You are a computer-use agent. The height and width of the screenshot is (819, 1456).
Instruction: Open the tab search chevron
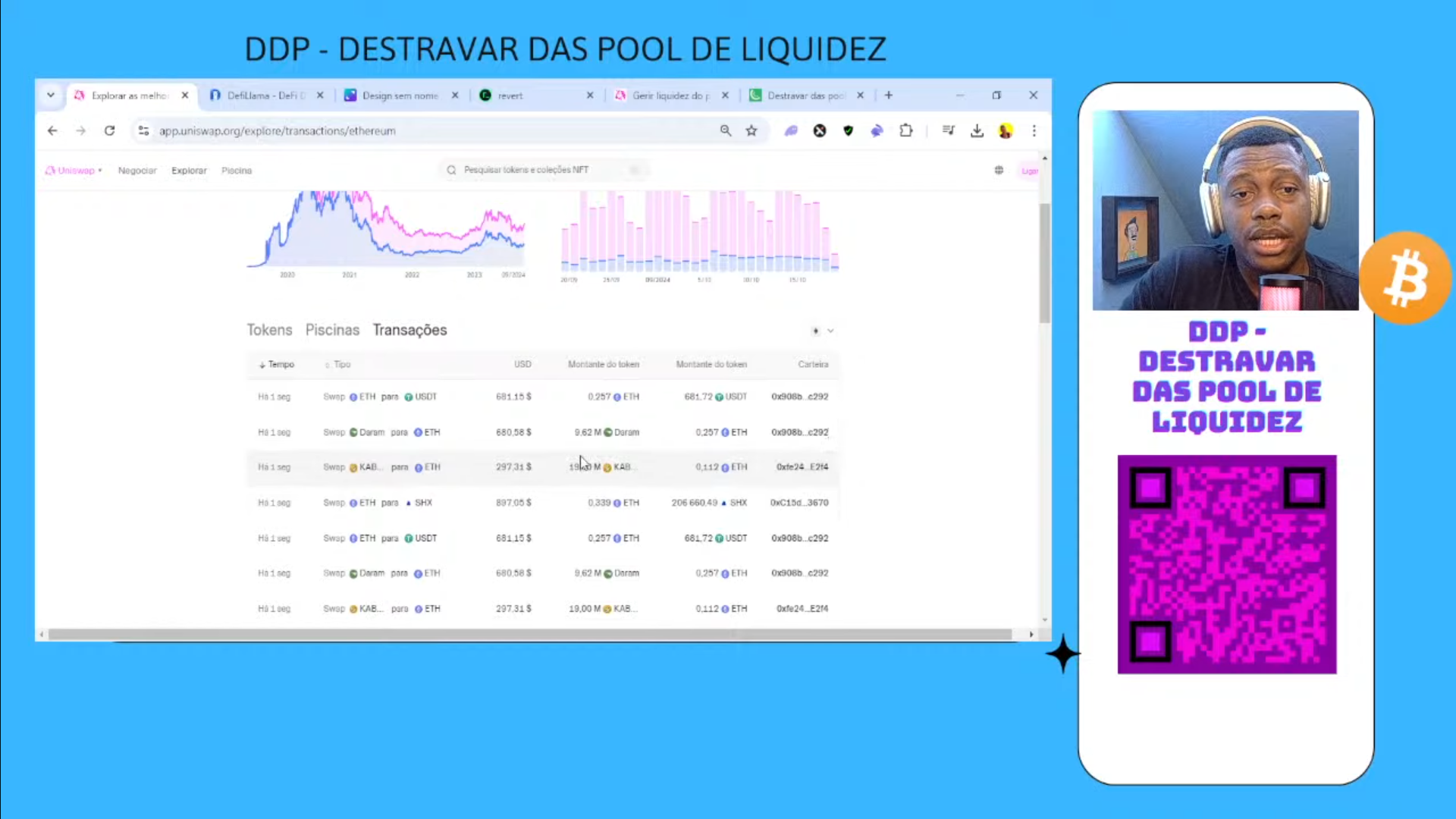click(51, 95)
